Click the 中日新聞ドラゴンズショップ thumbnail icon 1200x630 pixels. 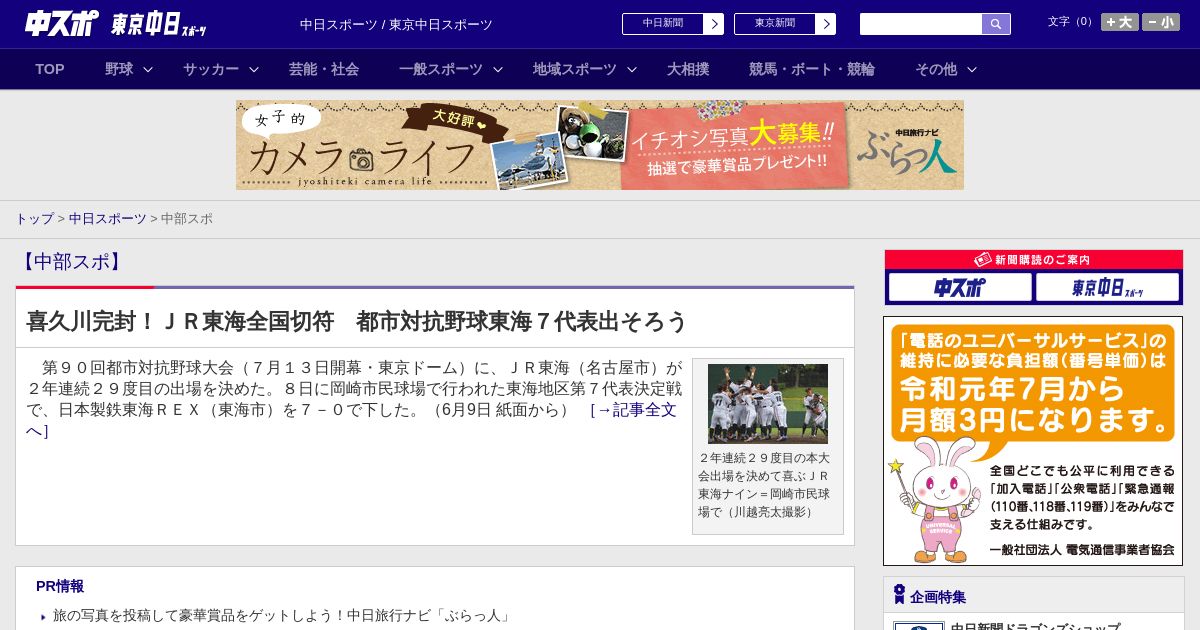919,626
